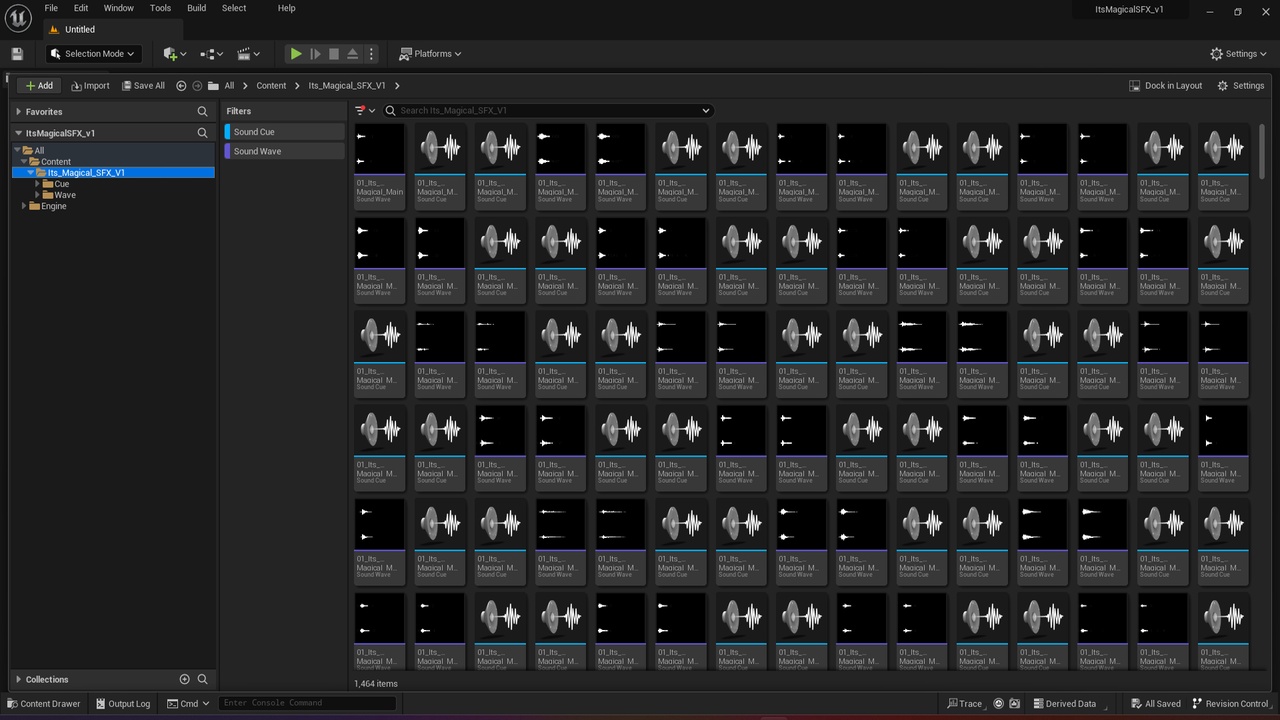
Task: Go back in content browser history
Action: coord(181,86)
